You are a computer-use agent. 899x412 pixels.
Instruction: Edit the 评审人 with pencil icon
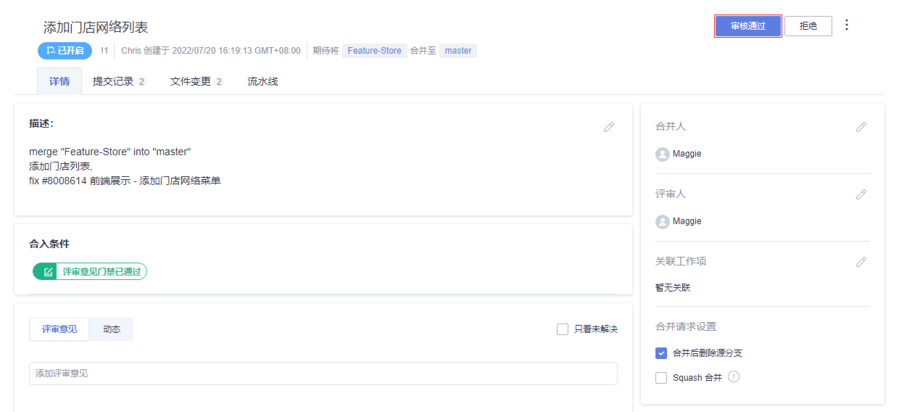861,195
